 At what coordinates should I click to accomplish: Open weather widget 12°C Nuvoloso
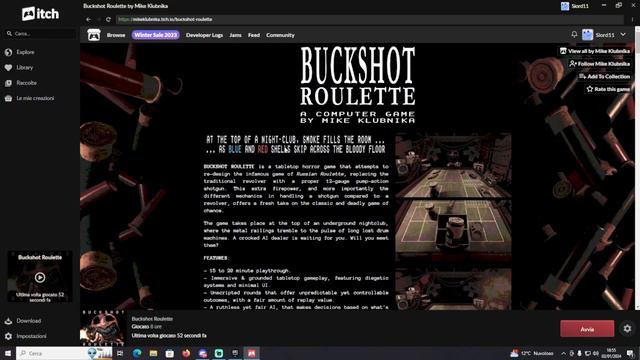point(531,353)
